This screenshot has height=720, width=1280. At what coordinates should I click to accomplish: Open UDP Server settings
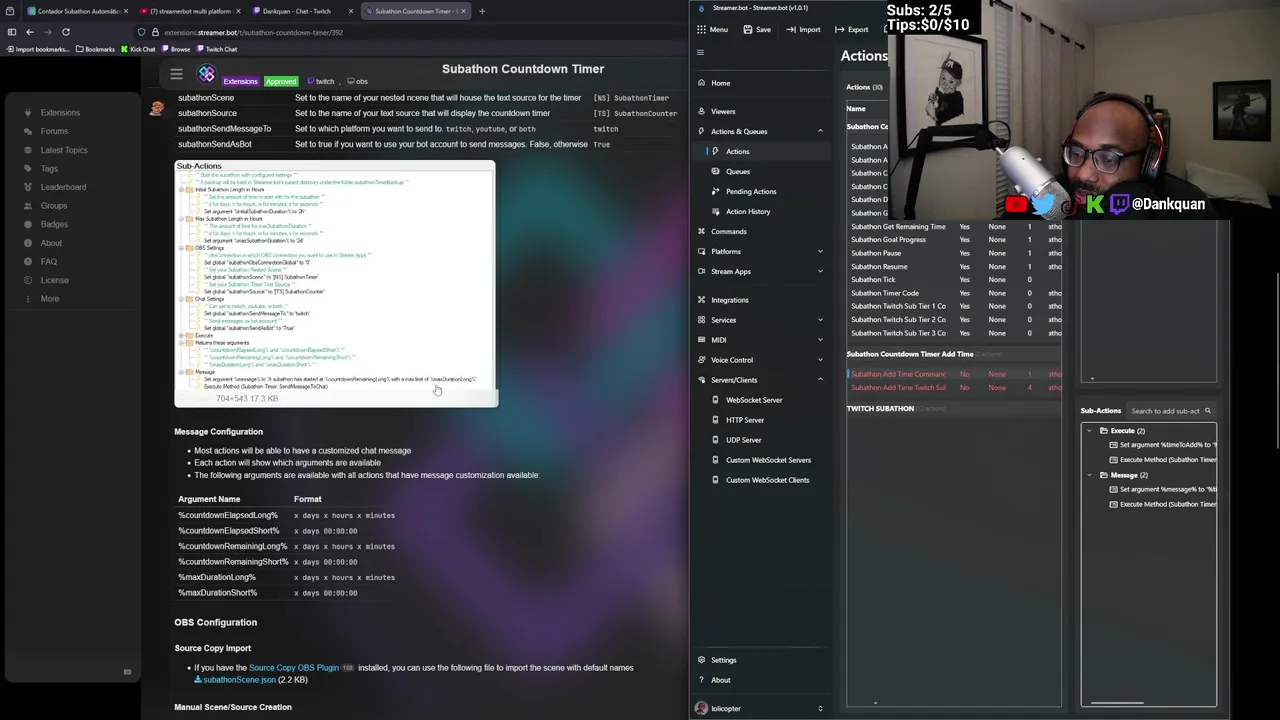743,440
